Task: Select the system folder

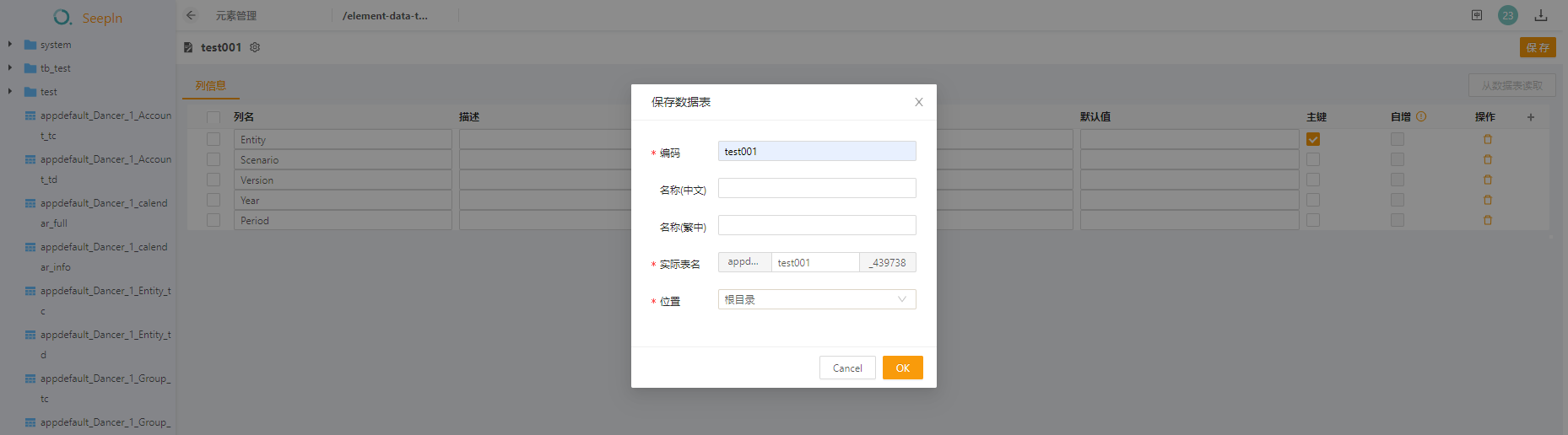Action: [x=56, y=45]
